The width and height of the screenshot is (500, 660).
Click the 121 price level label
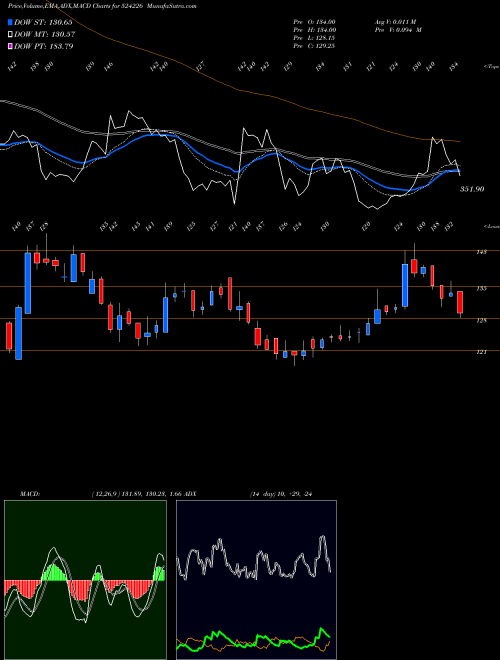point(481,352)
